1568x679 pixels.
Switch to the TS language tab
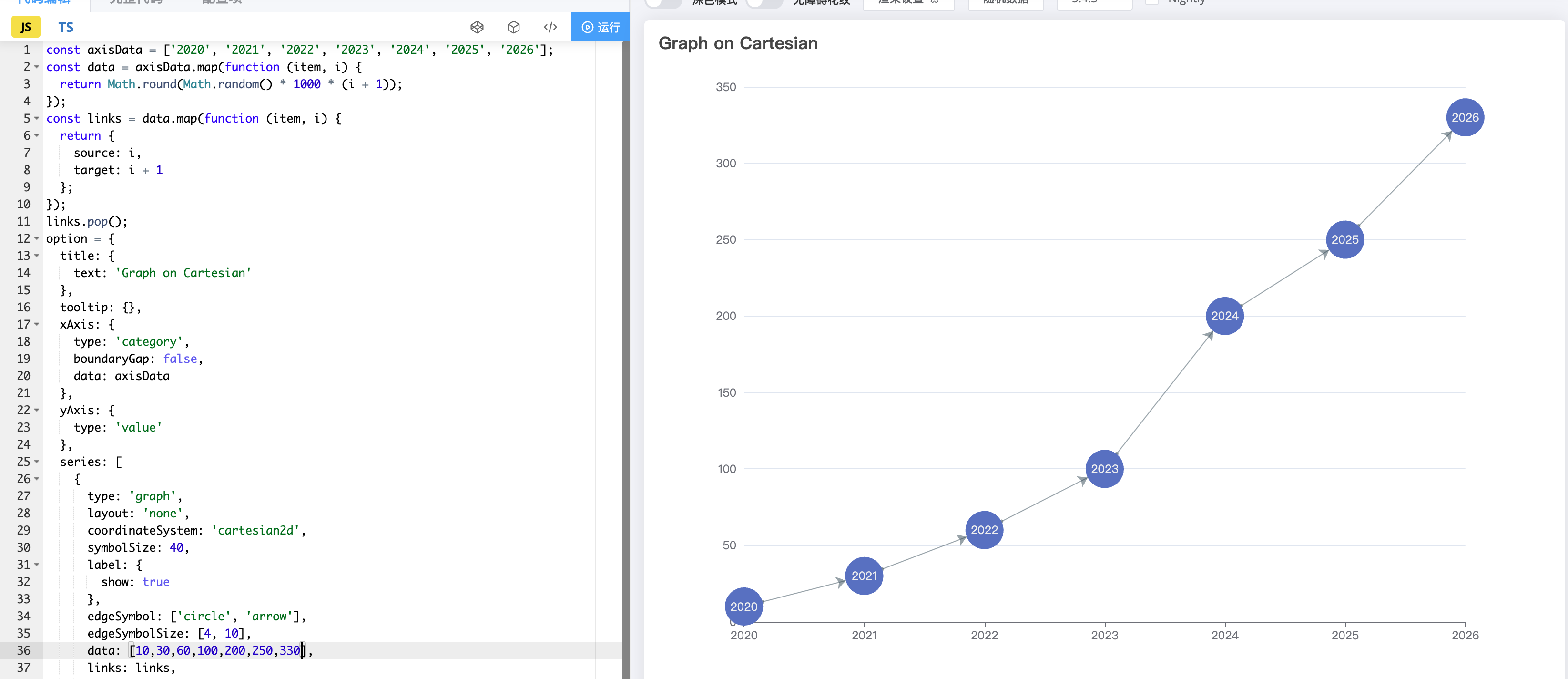66,27
